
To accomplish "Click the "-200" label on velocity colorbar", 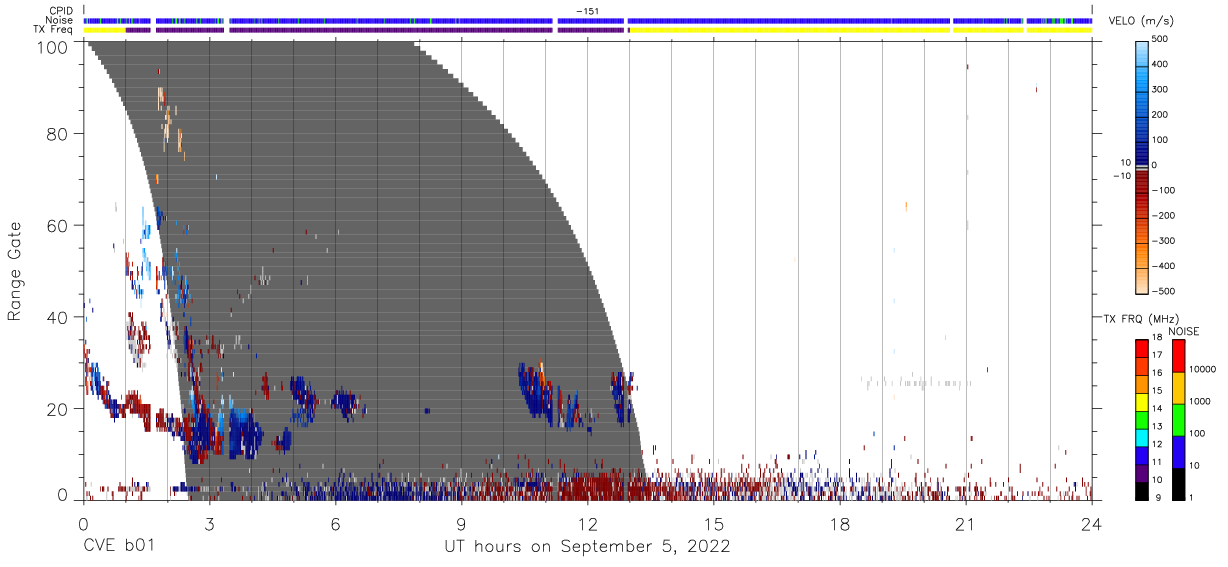I will [1161, 216].
